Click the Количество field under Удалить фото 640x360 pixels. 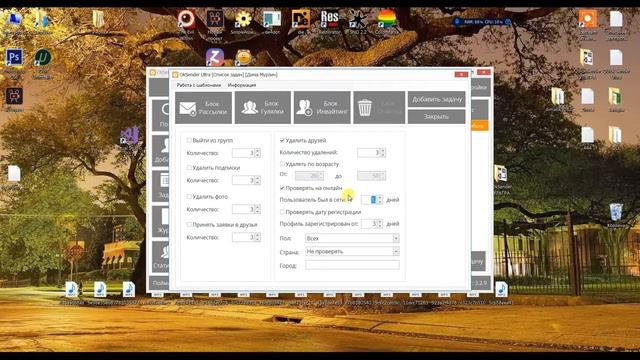pyautogui.click(x=243, y=209)
